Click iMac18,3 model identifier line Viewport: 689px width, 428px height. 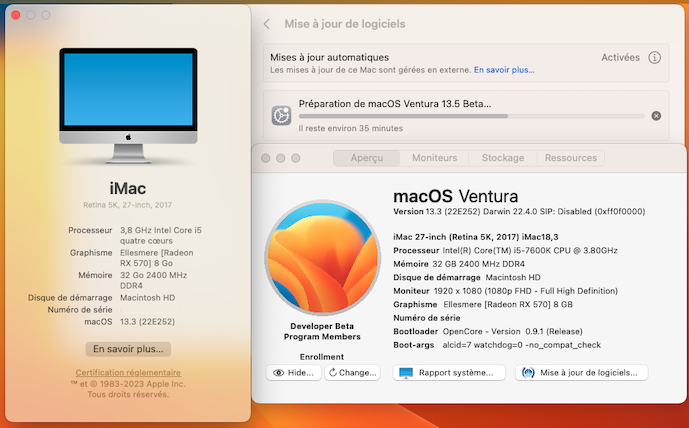[x=475, y=237]
